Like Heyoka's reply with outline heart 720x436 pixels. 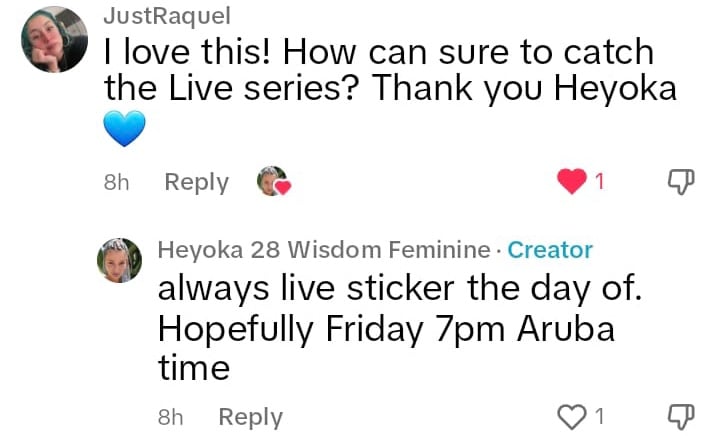pyautogui.click(x=572, y=417)
